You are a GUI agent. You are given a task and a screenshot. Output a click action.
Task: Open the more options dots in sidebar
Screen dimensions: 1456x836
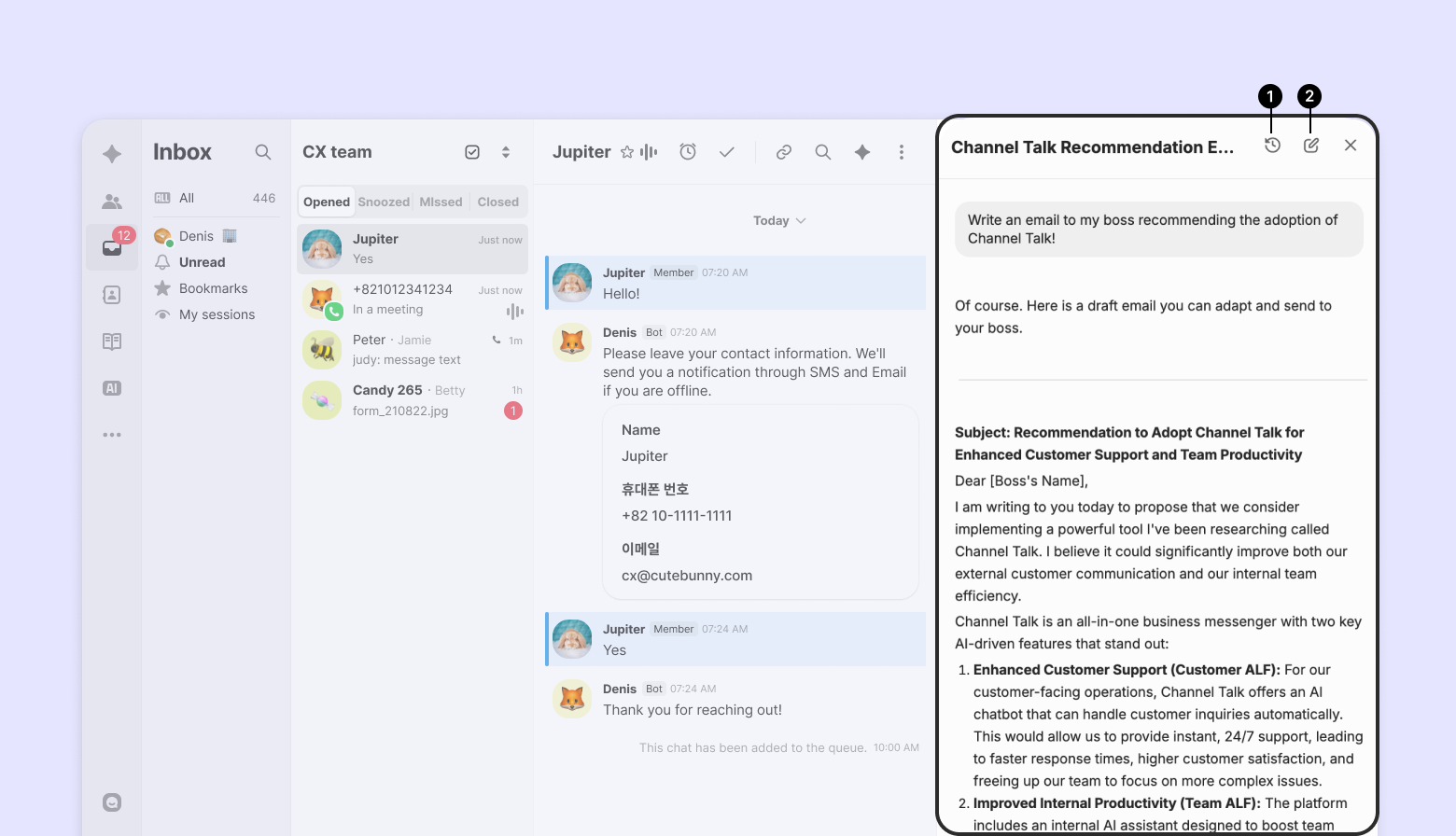[x=112, y=435]
